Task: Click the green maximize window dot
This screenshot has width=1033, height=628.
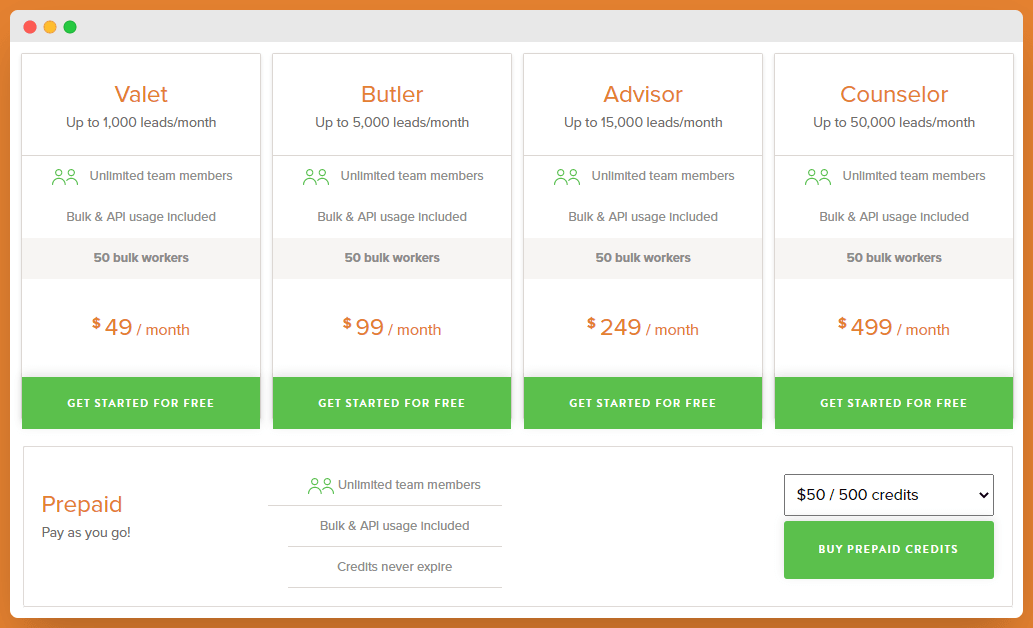Action: point(70,27)
